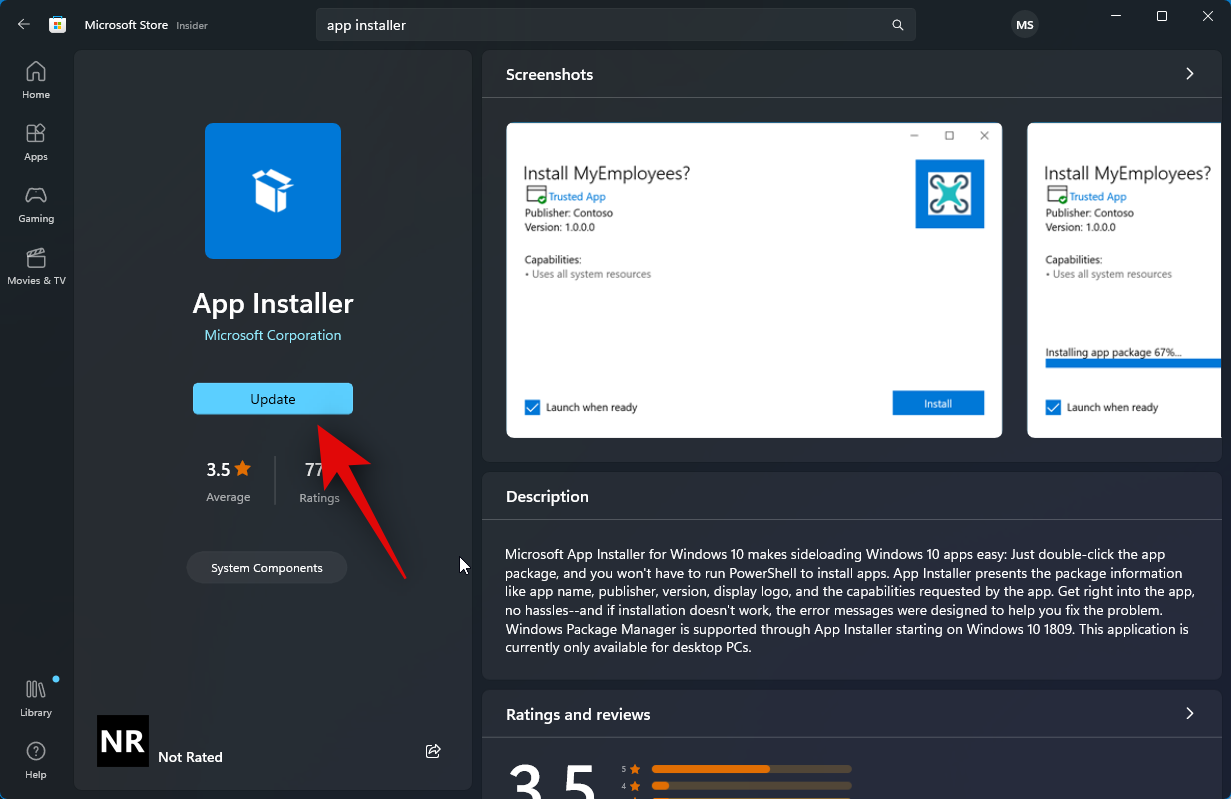The height and width of the screenshot is (799, 1231).
Task: Click the 5 star rating bar
Action: tap(751, 769)
